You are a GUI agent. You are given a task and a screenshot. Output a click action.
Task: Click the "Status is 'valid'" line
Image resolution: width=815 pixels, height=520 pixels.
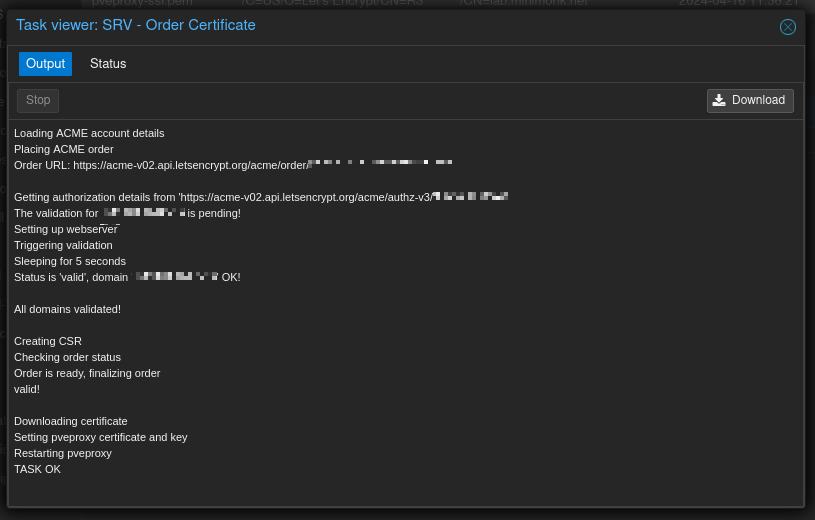pos(127,277)
